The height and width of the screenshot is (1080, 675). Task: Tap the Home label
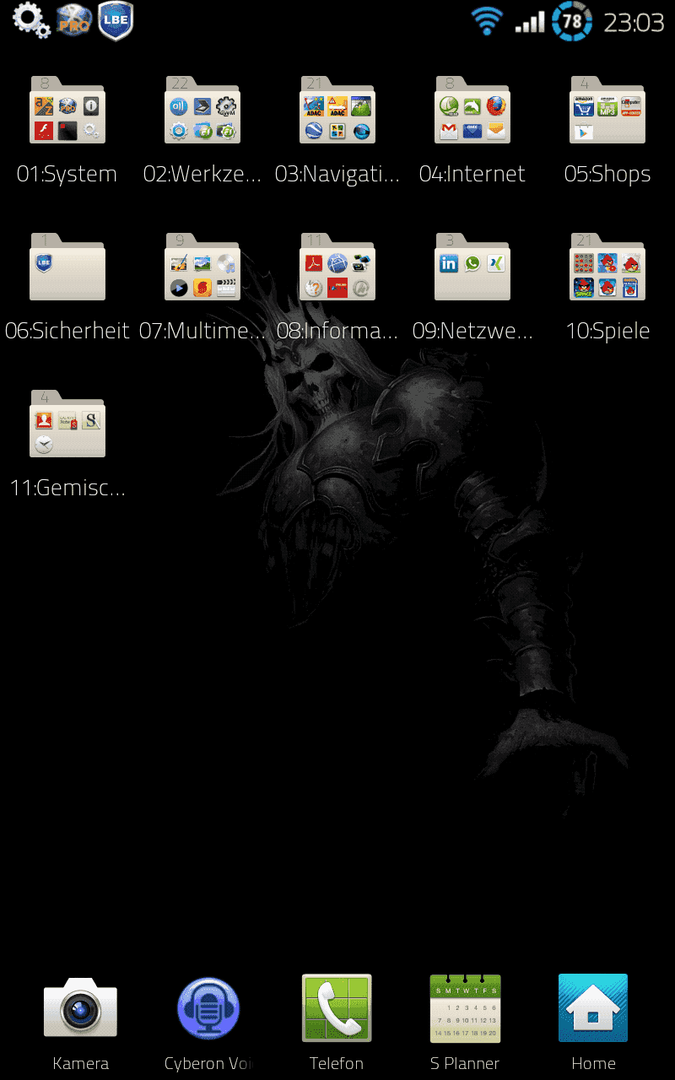click(x=593, y=1063)
